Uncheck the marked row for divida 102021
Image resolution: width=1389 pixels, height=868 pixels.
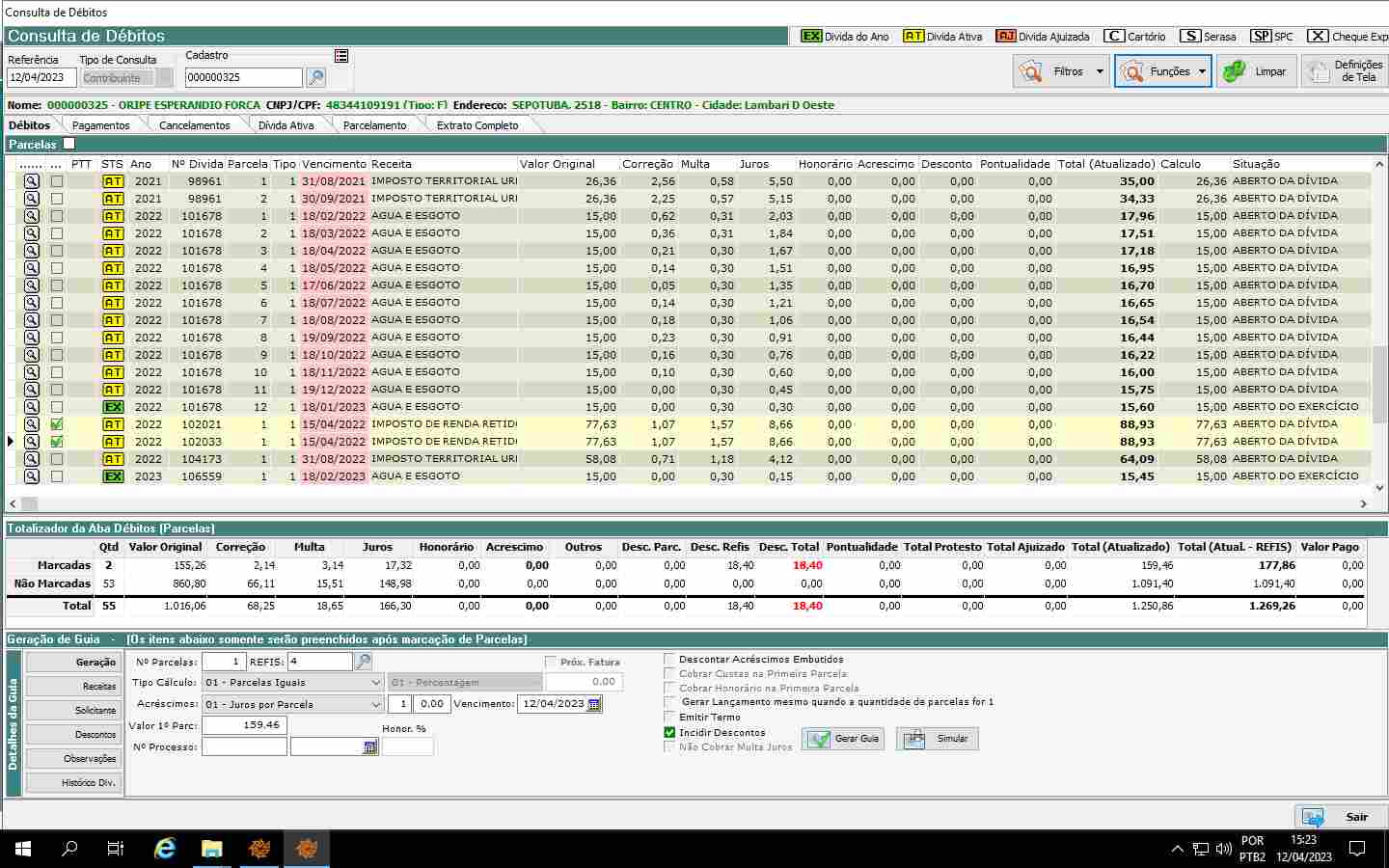(57, 424)
